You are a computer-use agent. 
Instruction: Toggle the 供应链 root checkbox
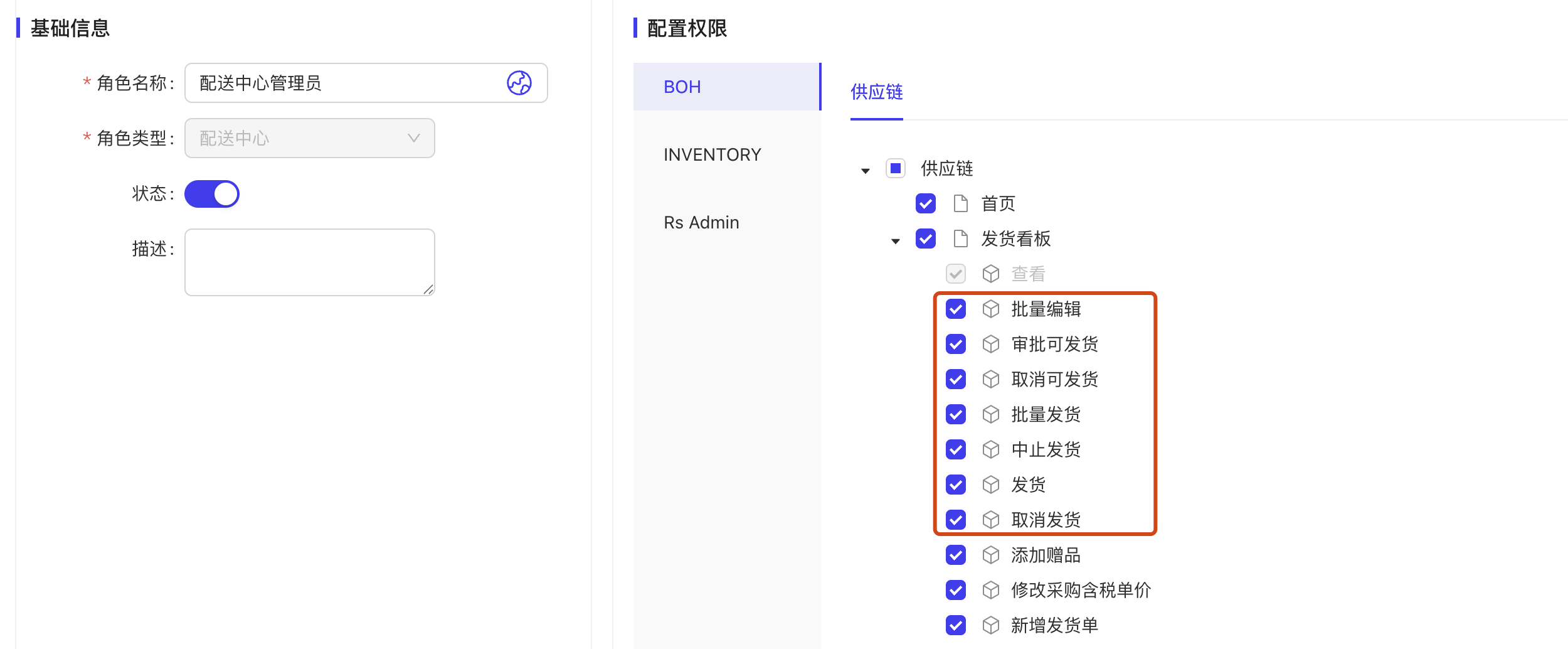pos(895,168)
